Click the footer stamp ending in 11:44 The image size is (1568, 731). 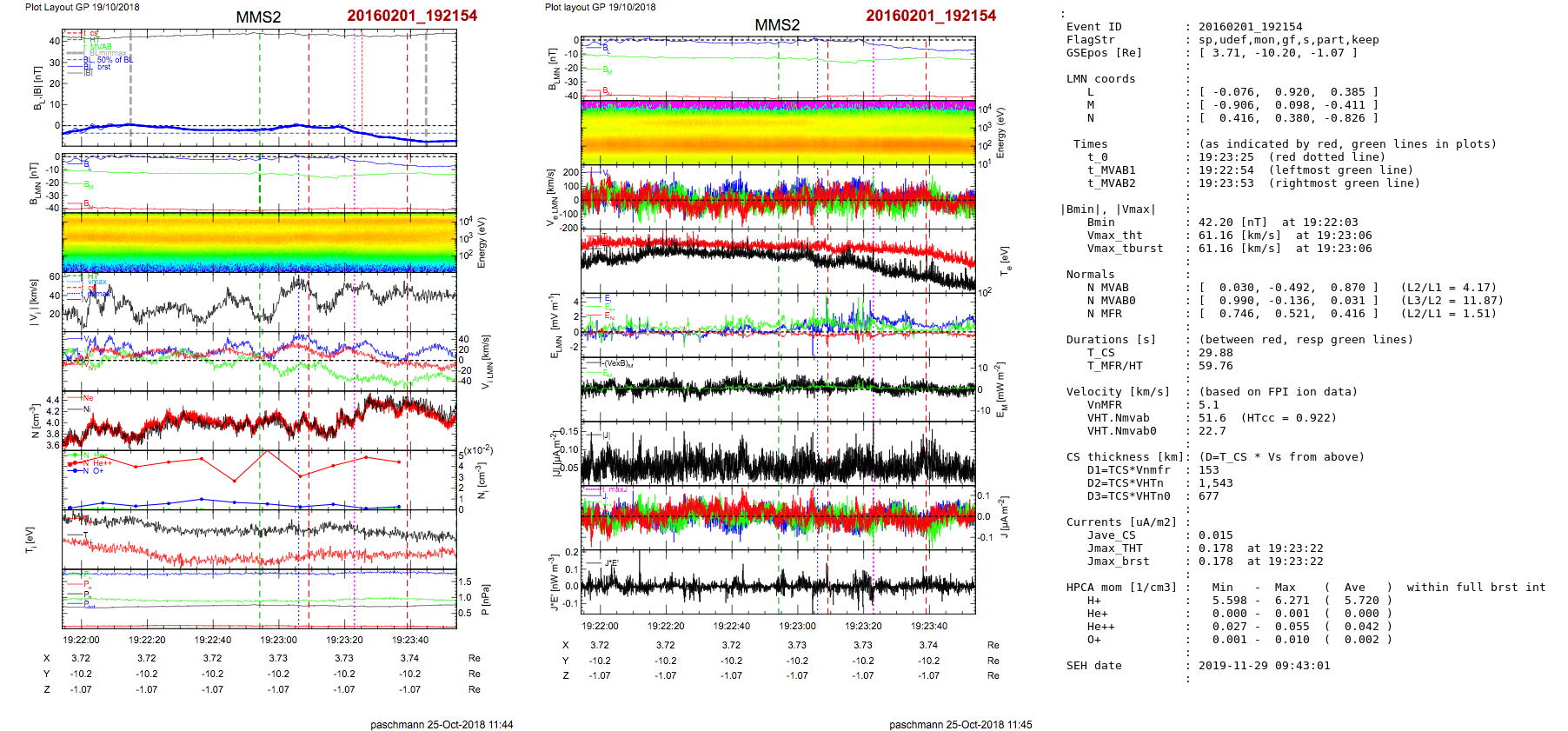coord(442,724)
